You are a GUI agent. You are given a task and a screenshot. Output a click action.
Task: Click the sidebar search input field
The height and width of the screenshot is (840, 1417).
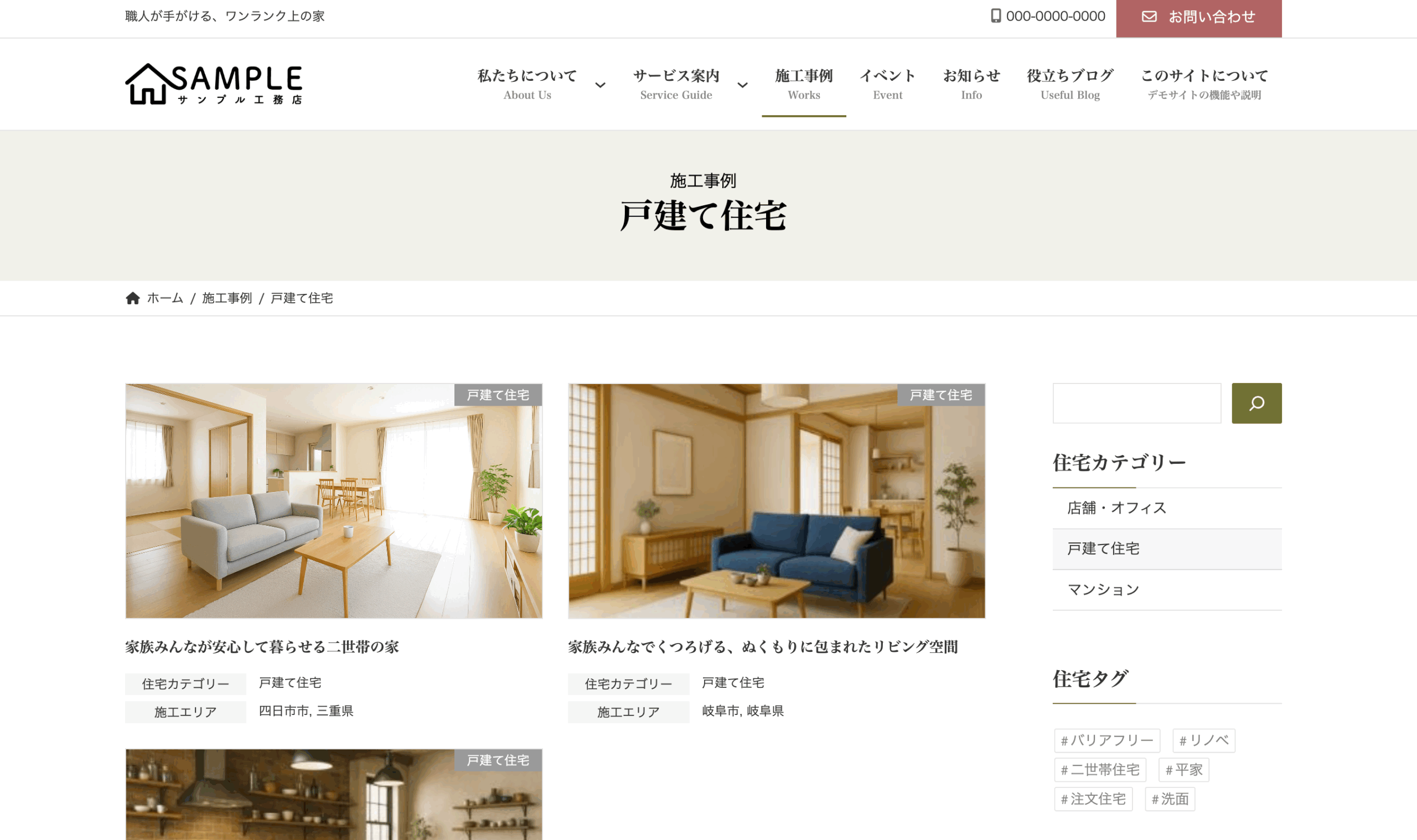1136,403
